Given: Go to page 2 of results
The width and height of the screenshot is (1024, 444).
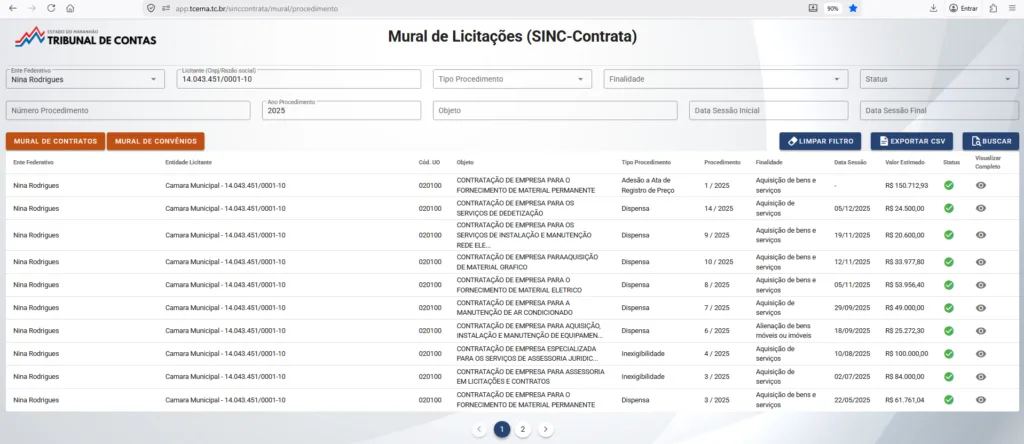Looking at the screenshot, I should coord(523,429).
